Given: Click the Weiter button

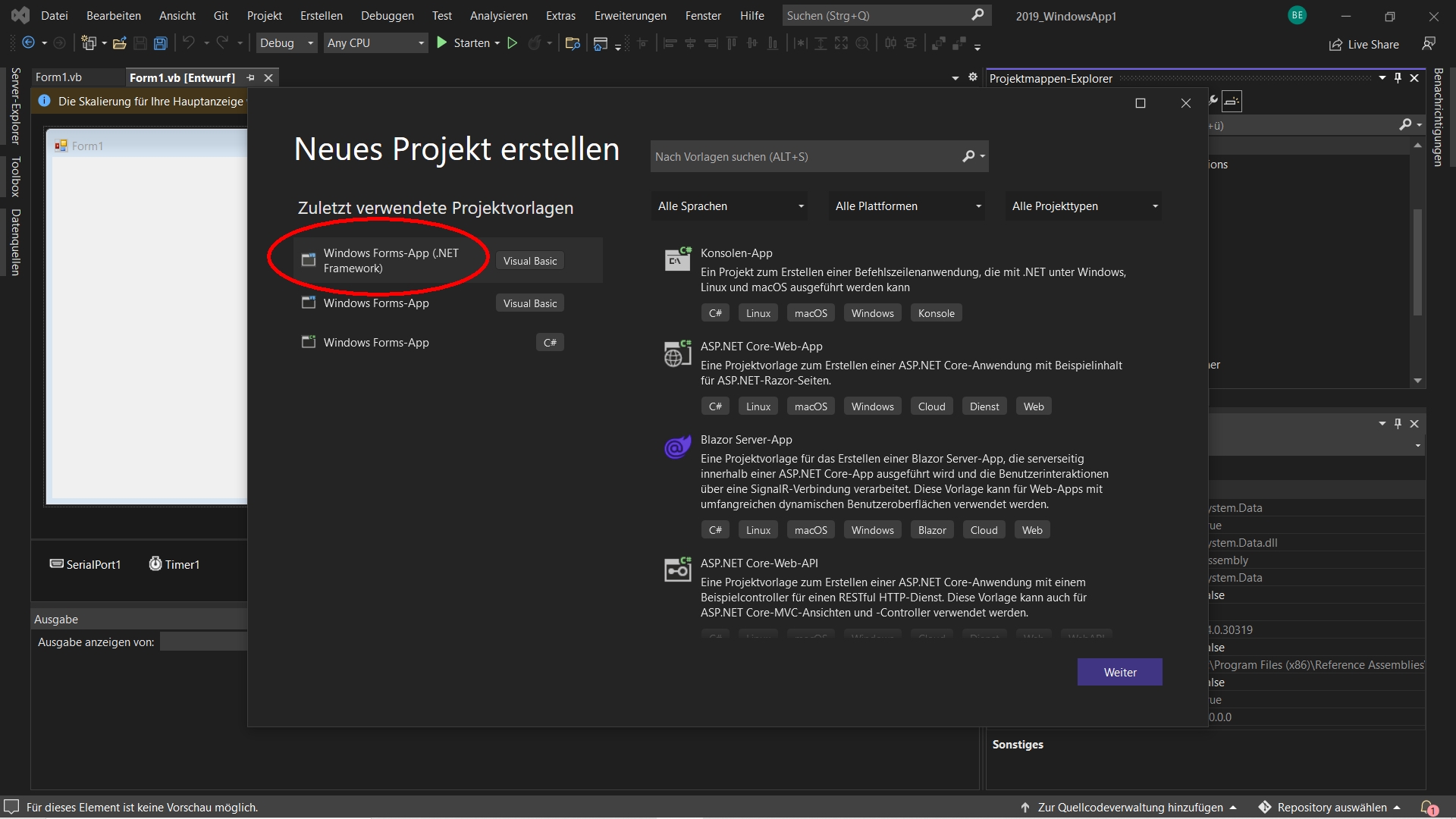Looking at the screenshot, I should [x=1119, y=672].
